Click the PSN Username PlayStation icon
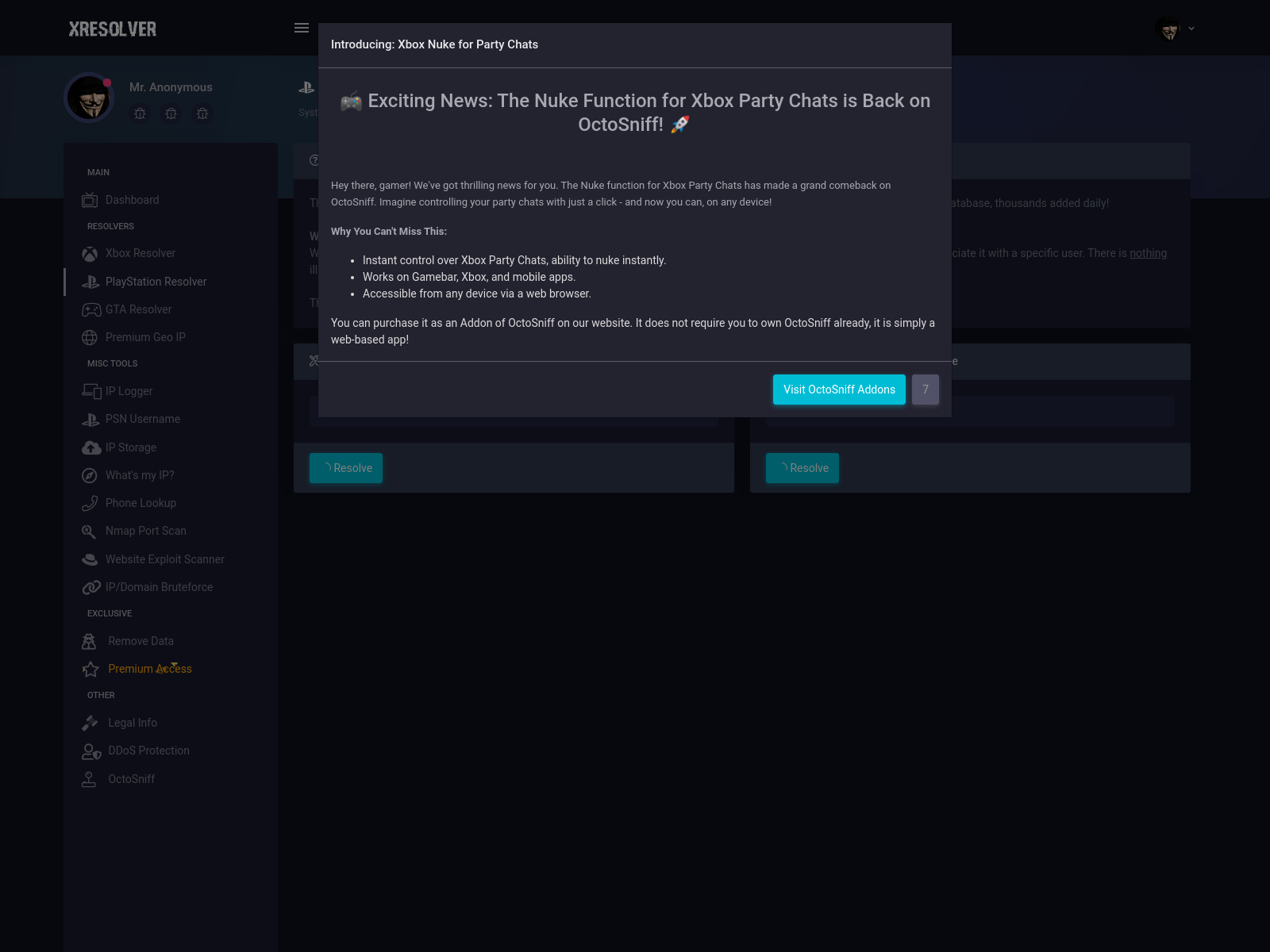The image size is (1270, 952). point(90,419)
